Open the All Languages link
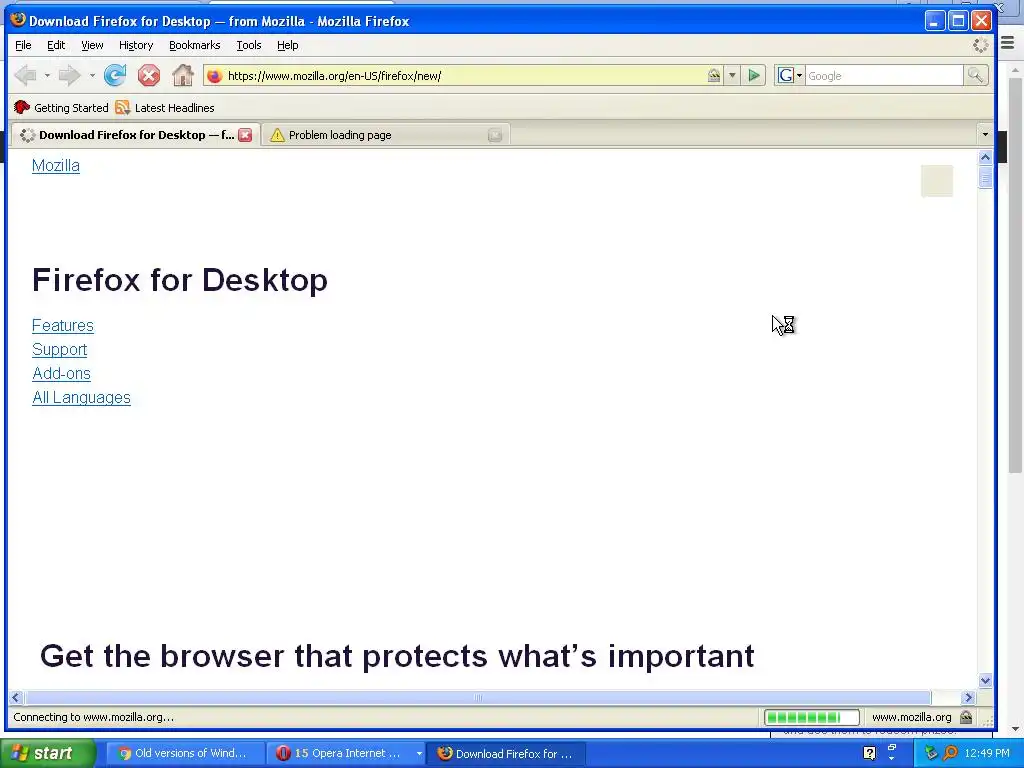 [x=81, y=398]
